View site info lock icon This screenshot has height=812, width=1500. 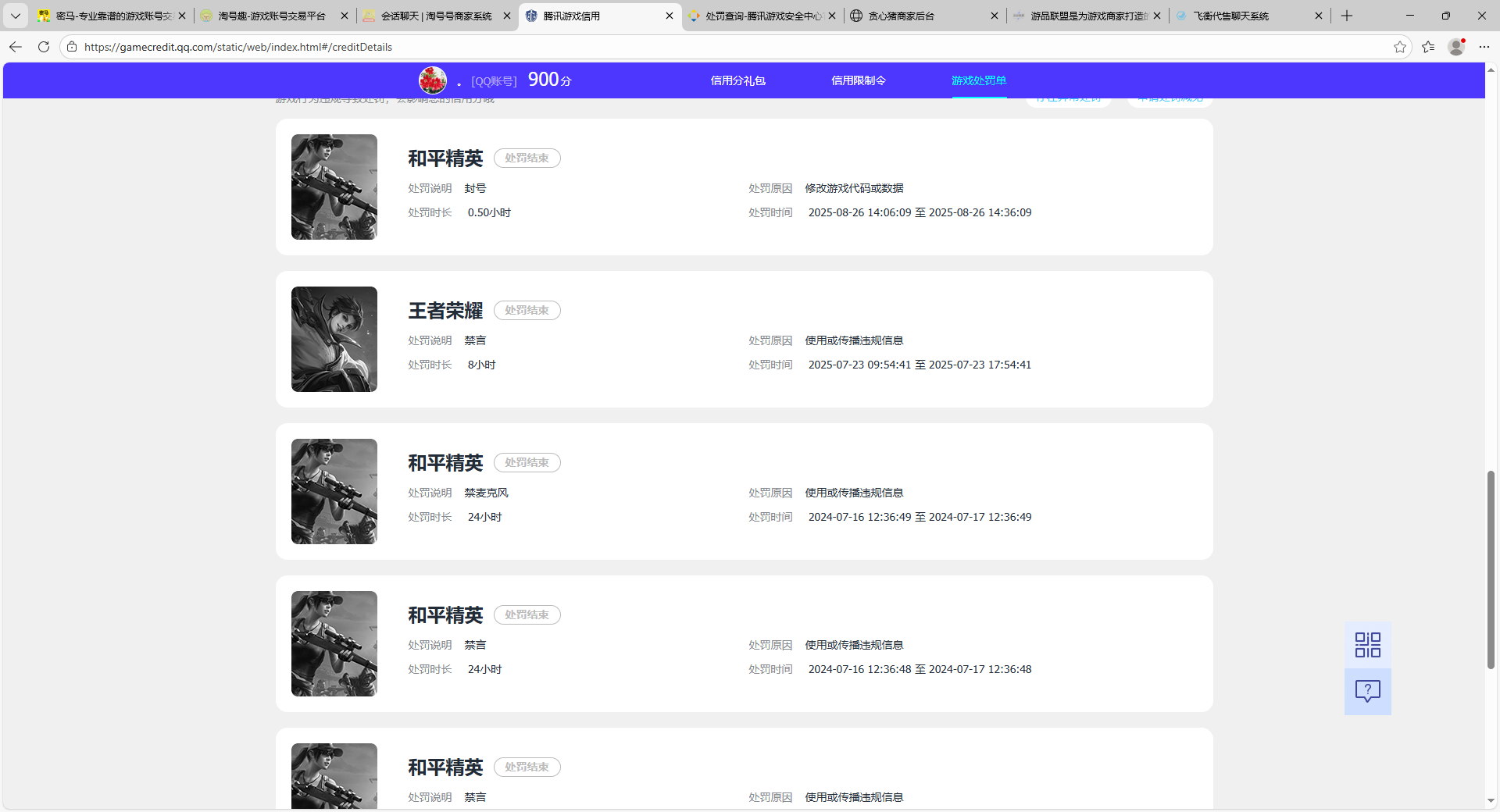click(x=72, y=47)
